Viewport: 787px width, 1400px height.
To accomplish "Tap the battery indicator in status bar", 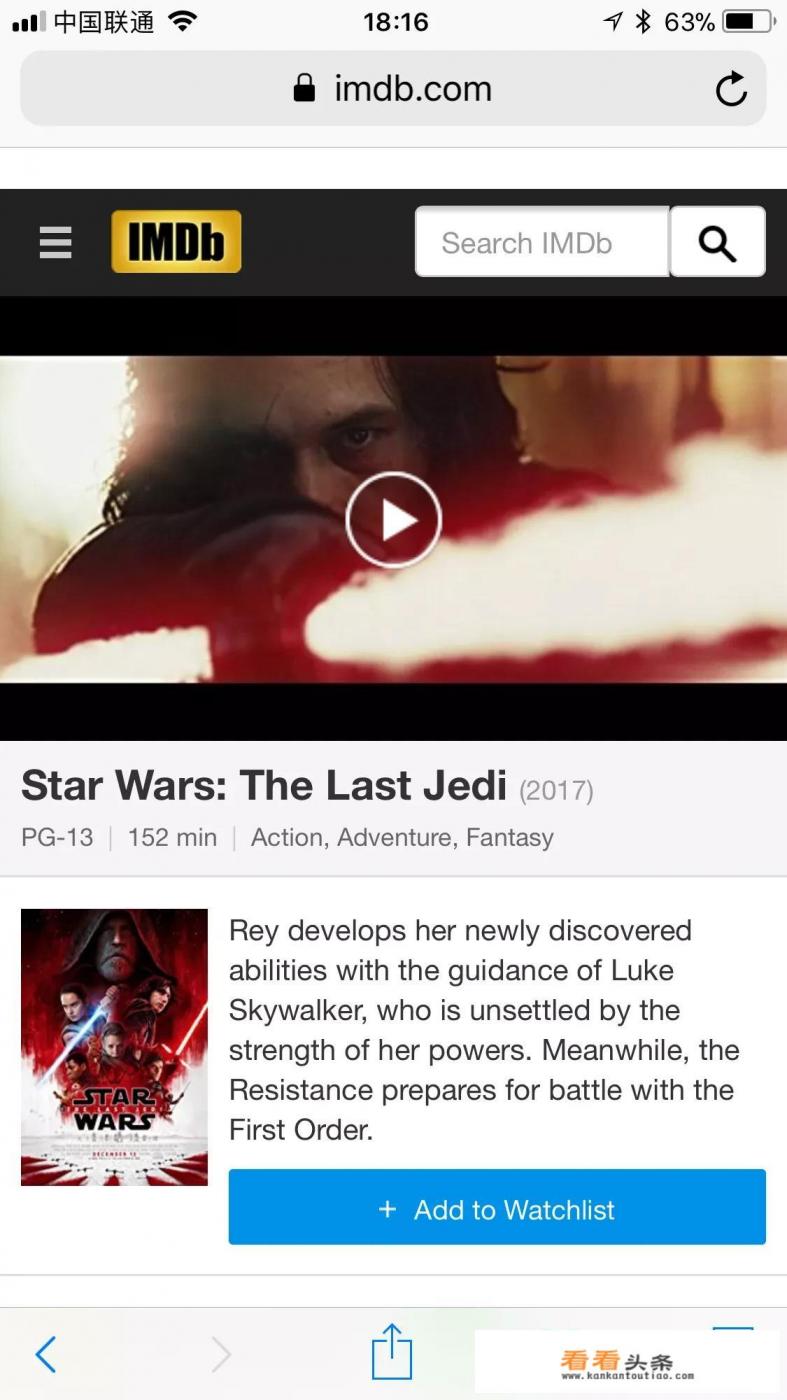I will pyautogui.click(x=749, y=21).
